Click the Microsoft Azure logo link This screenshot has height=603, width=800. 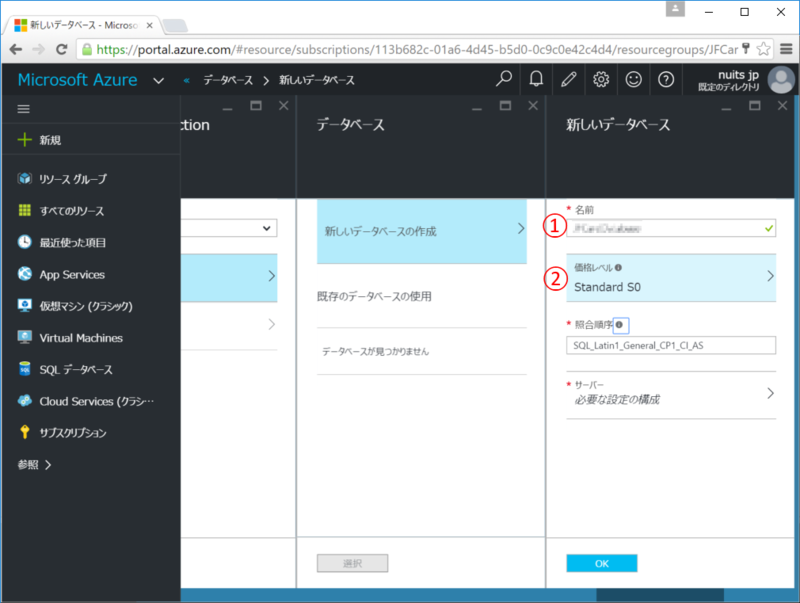[x=78, y=80]
